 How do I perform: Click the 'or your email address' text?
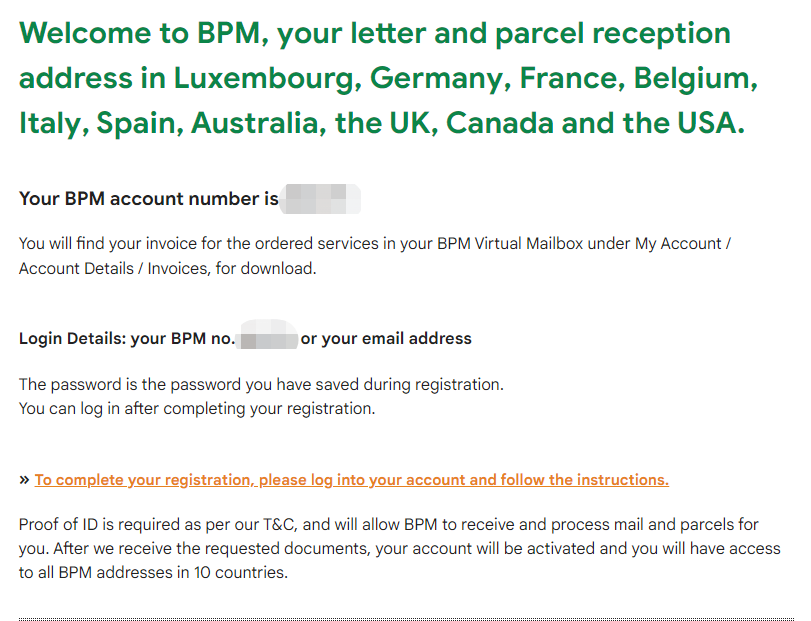(x=386, y=339)
